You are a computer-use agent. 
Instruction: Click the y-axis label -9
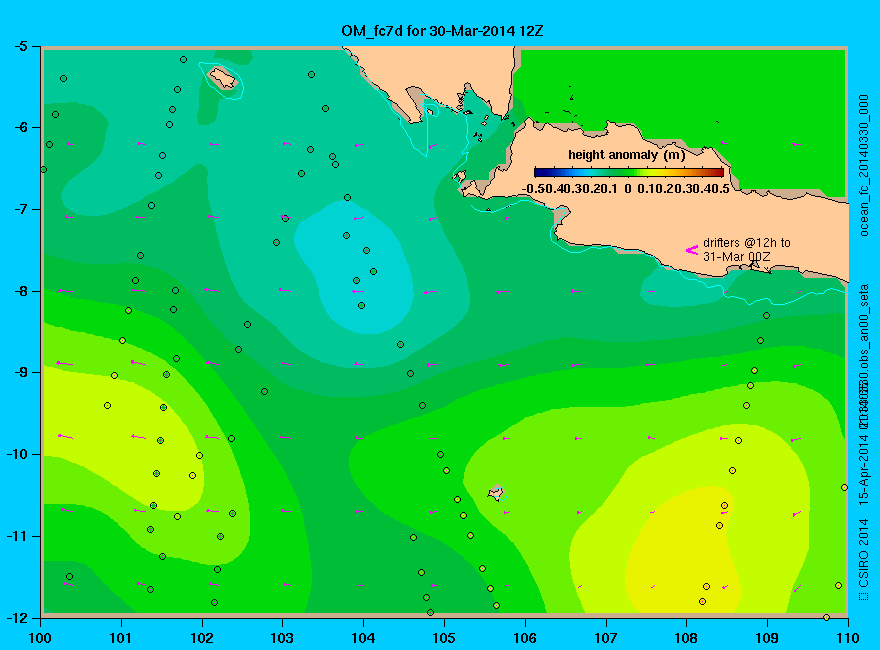[20, 372]
